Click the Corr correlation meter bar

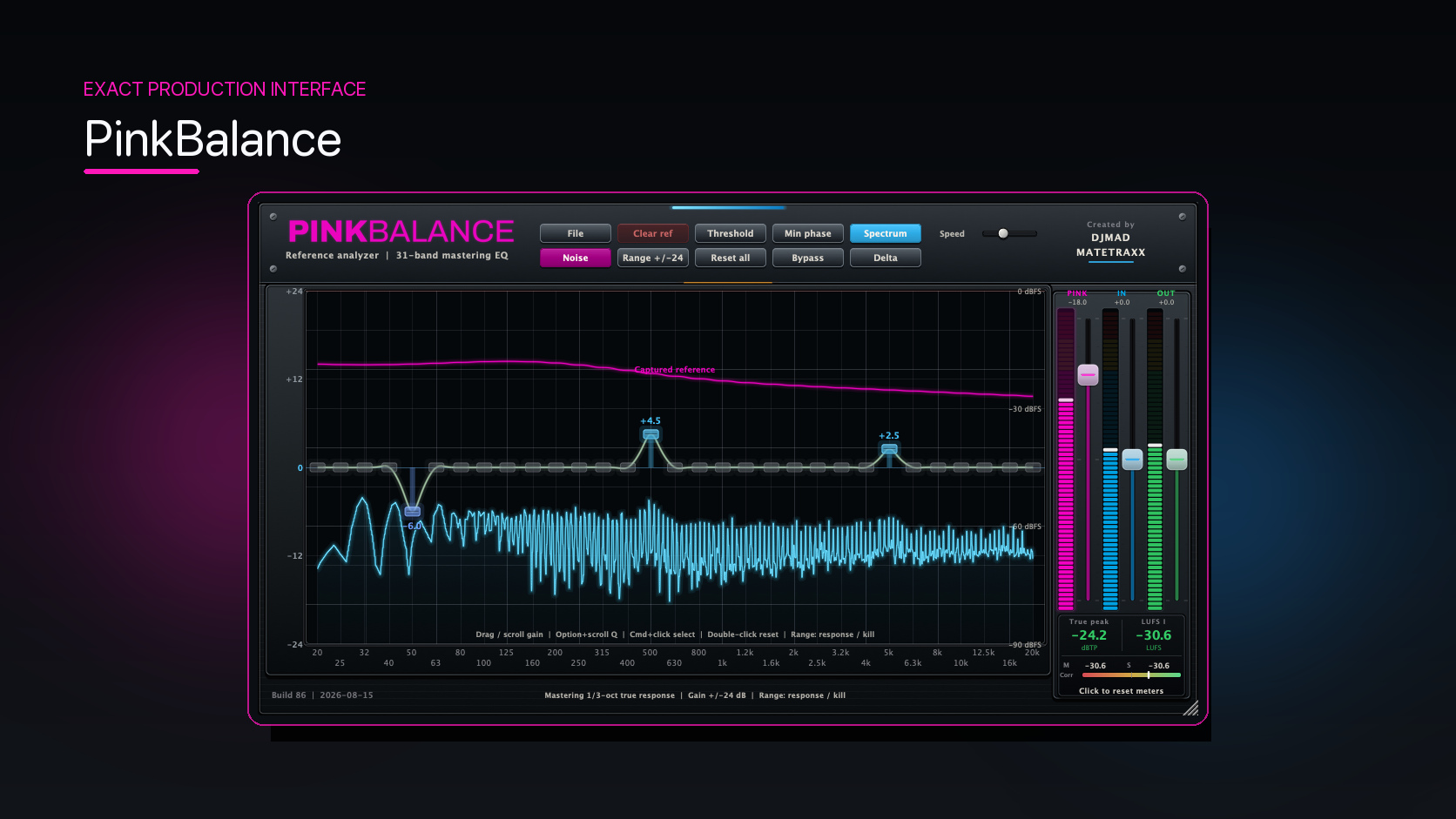pyautogui.click(x=1131, y=675)
